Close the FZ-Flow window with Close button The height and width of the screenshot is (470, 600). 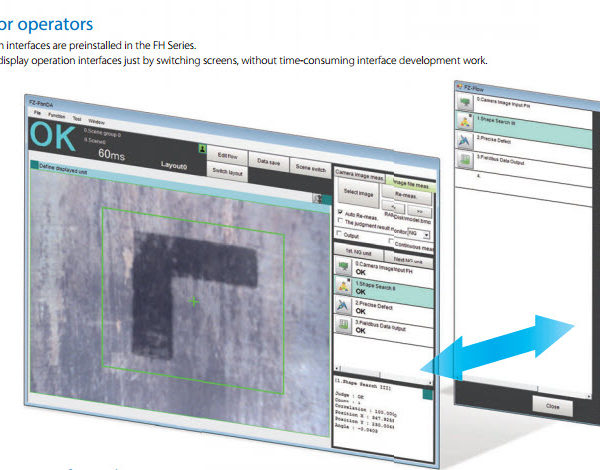pyautogui.click(x=553, y=406)
